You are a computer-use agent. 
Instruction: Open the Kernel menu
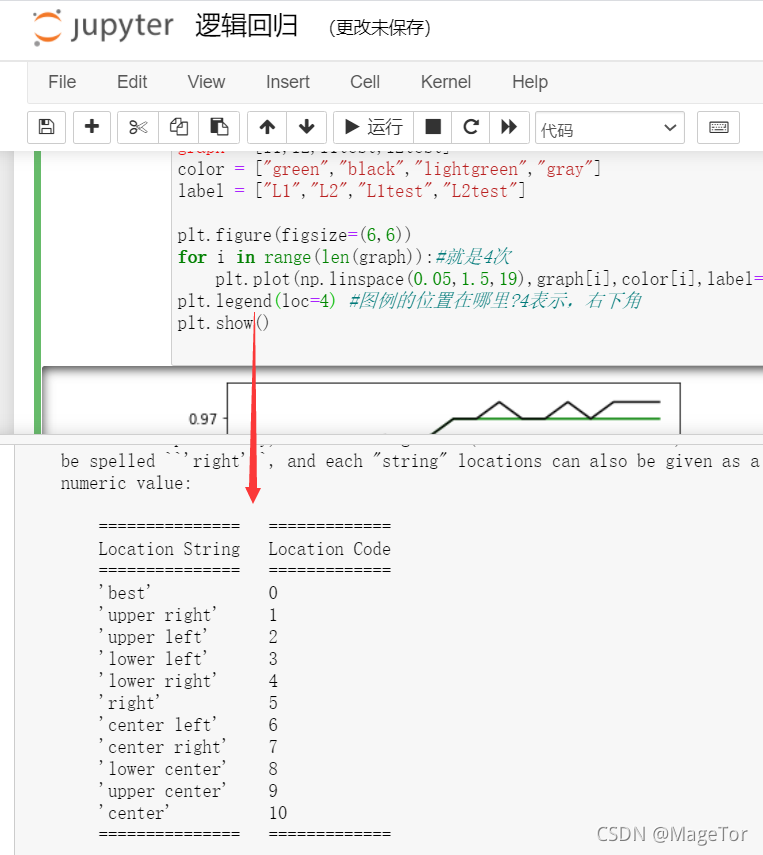(446, 82)
